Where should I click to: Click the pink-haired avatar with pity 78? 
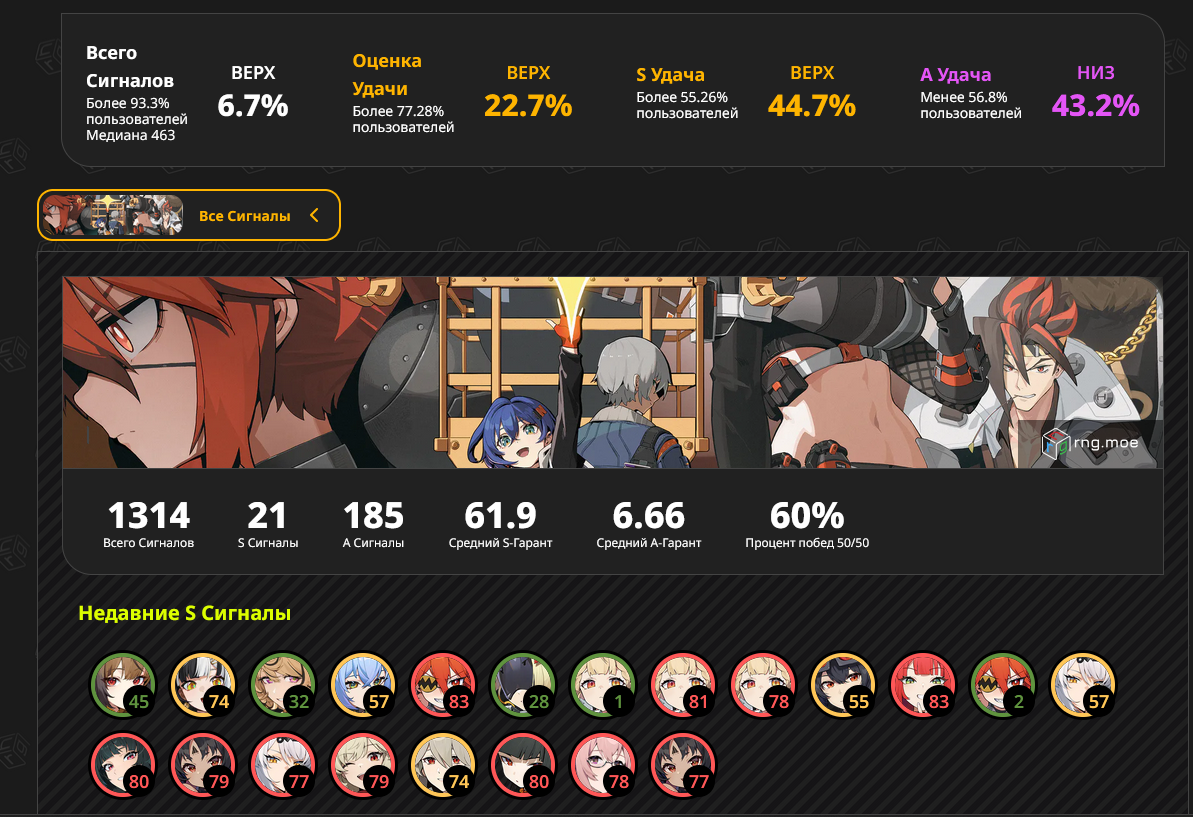point(603,765)
